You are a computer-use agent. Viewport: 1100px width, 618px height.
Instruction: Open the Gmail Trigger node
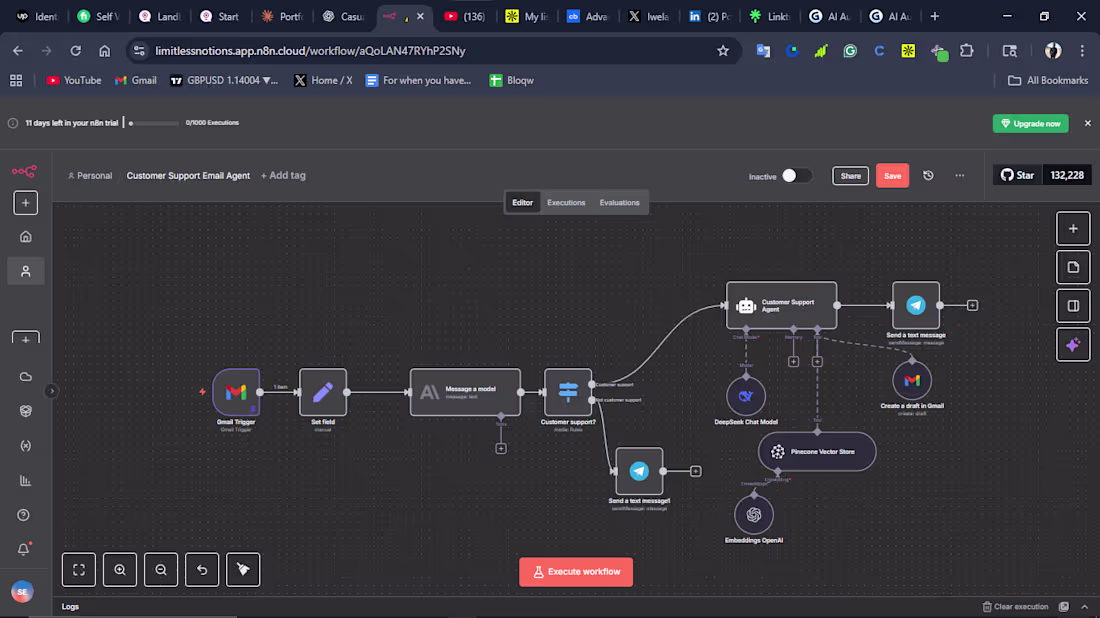click(x=236, y=392)
